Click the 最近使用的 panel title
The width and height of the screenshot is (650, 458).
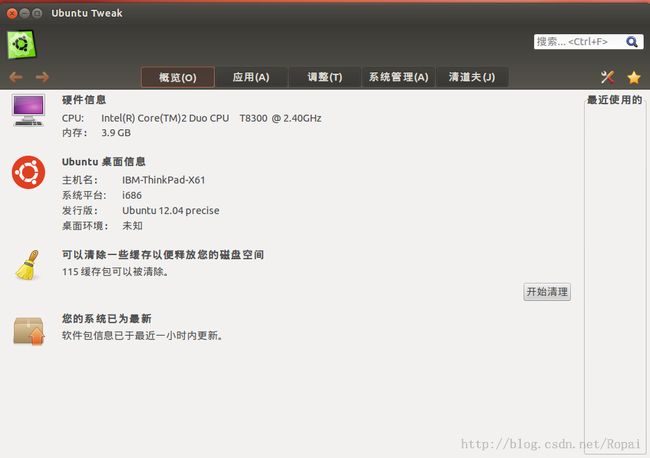pyautogui.click(x=615, y=100)
